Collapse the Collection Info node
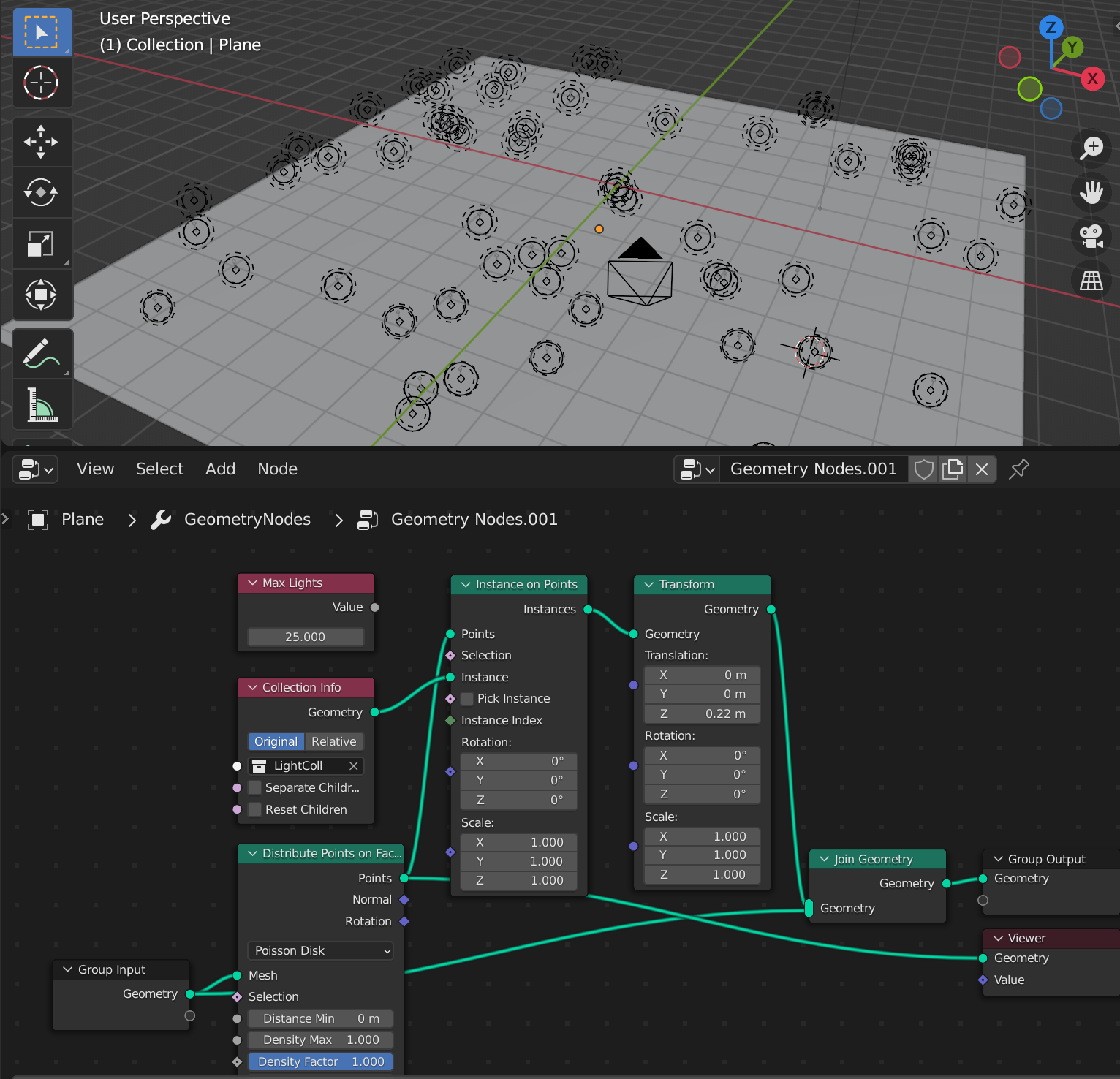Image resolution: width=1120 pixels, height=1079 pixels. coord(253,688)
